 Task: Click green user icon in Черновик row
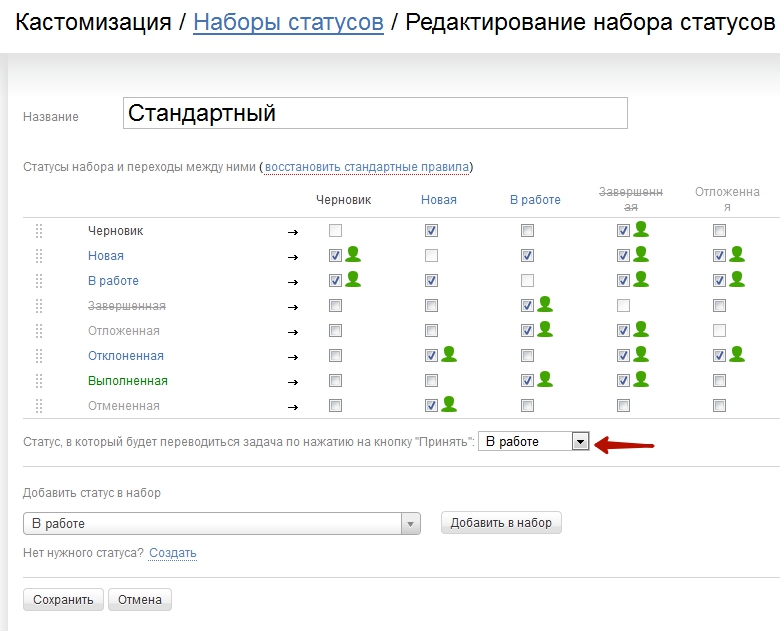point(641,230)
